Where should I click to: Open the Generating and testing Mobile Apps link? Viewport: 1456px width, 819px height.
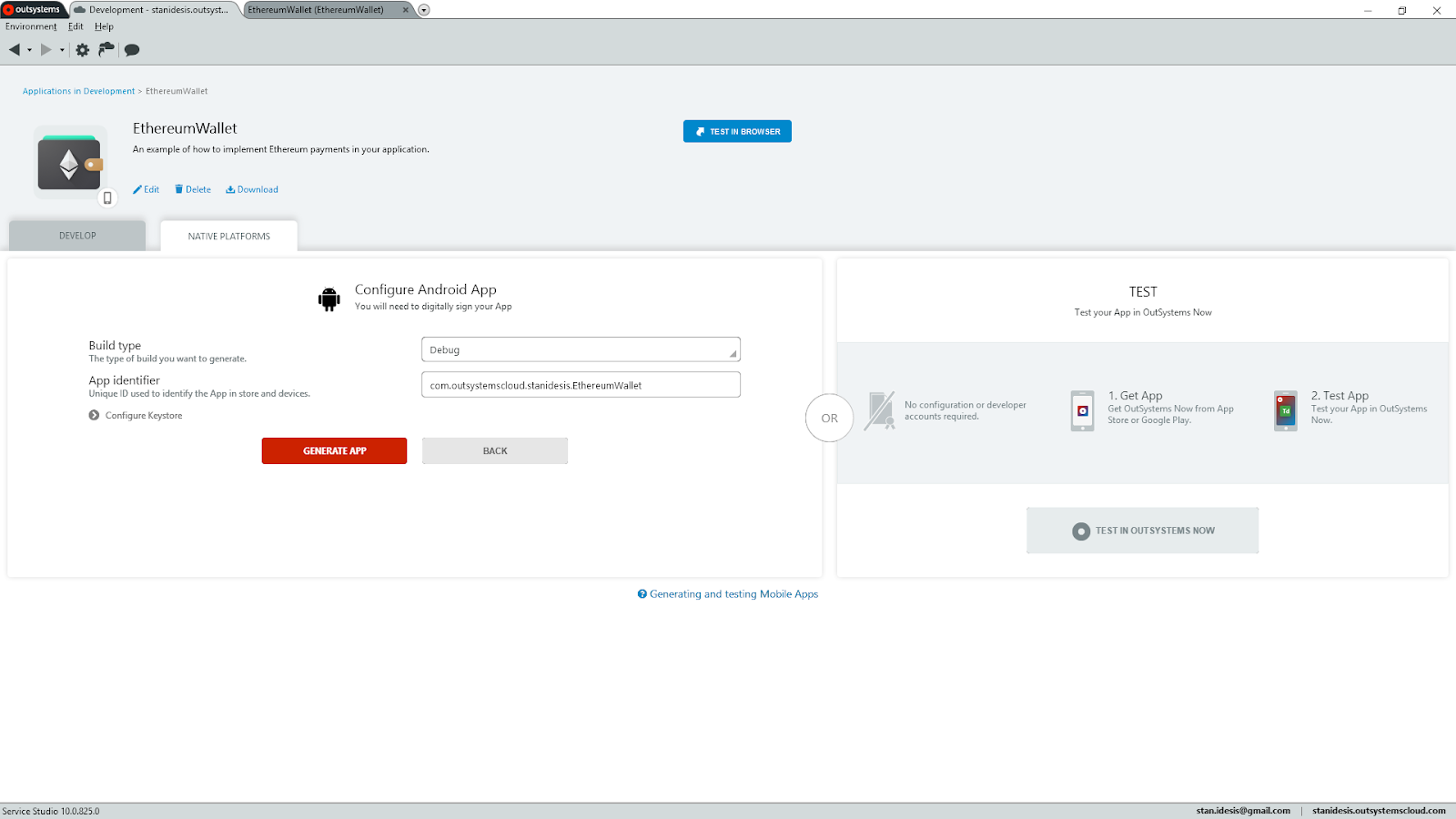[x=733, y=593]
